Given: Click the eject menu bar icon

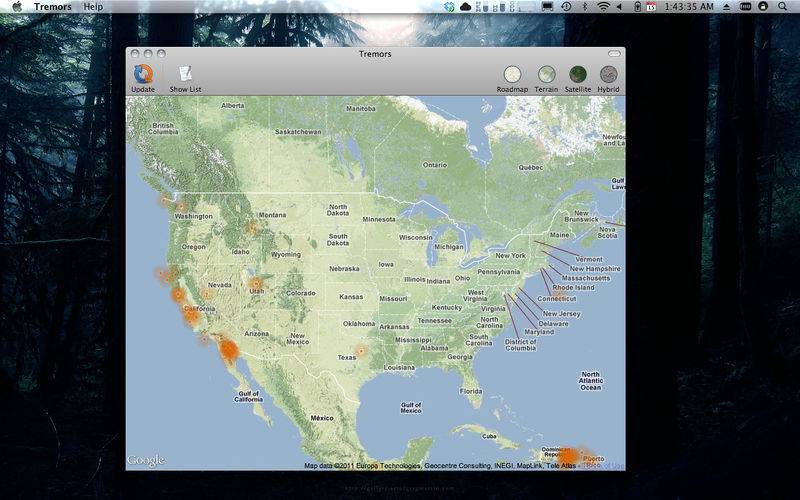Looking at the screenshot, I should click(x=727, y=7).
